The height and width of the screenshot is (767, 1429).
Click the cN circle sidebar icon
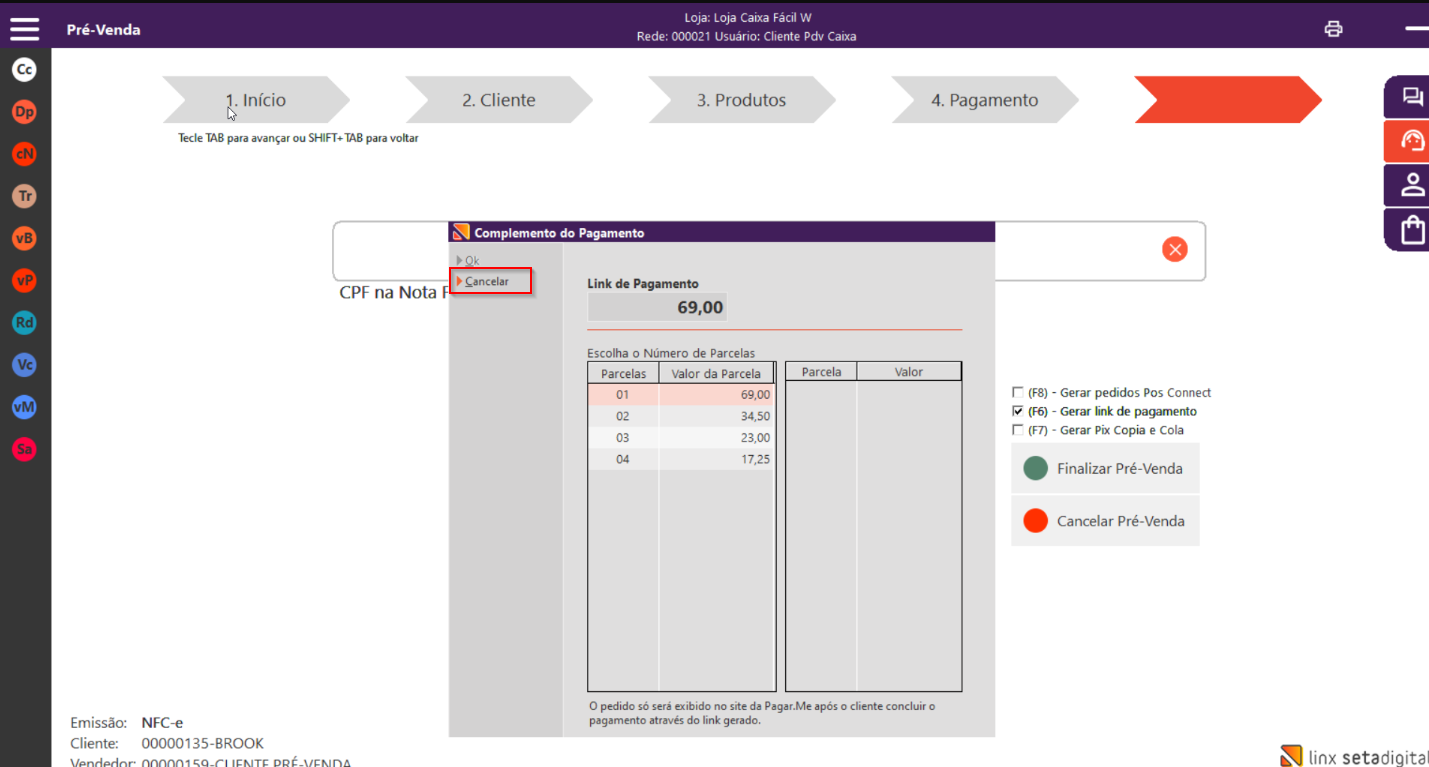coord(24,154)
